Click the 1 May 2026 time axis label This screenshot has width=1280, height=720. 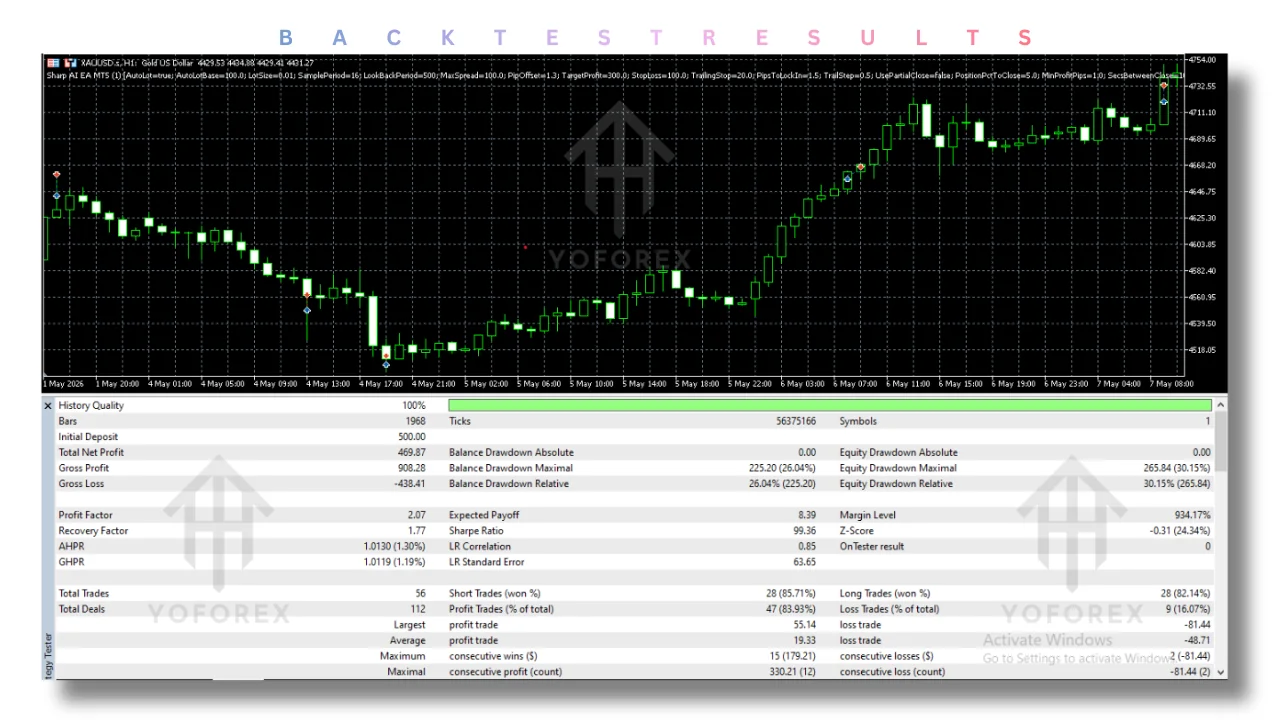tap(64, 383)
